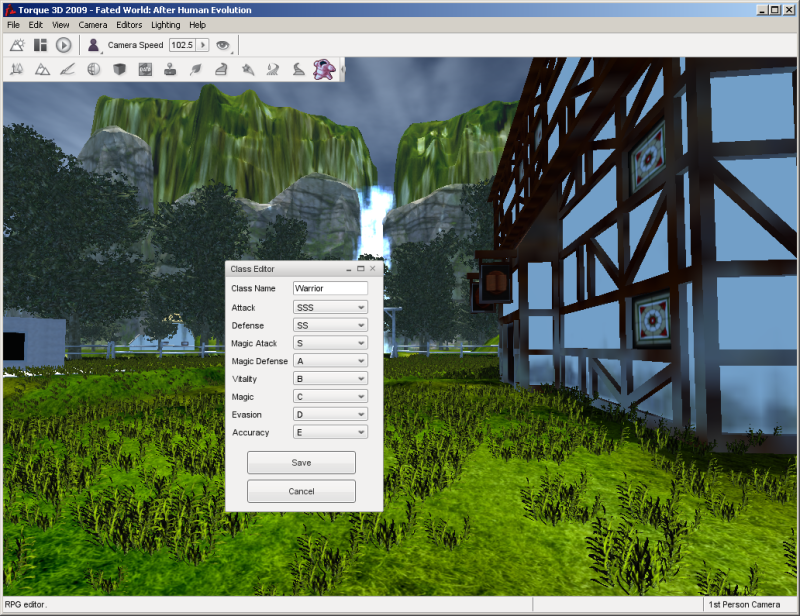Image resolution: width=800 pixels, height=616 pixels.
Task: Click Save in Class Editor
Action: 301,463
